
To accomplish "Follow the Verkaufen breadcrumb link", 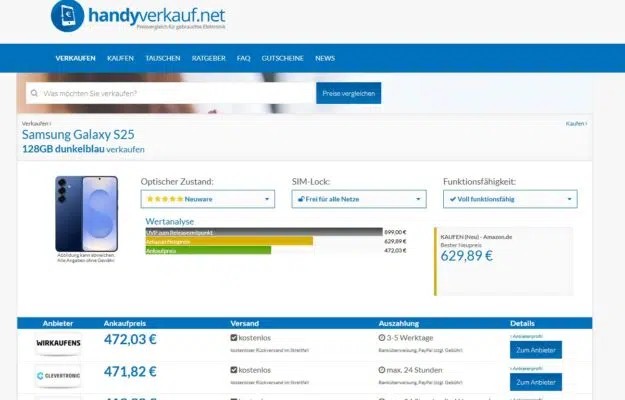I will (x=36, y=124).
